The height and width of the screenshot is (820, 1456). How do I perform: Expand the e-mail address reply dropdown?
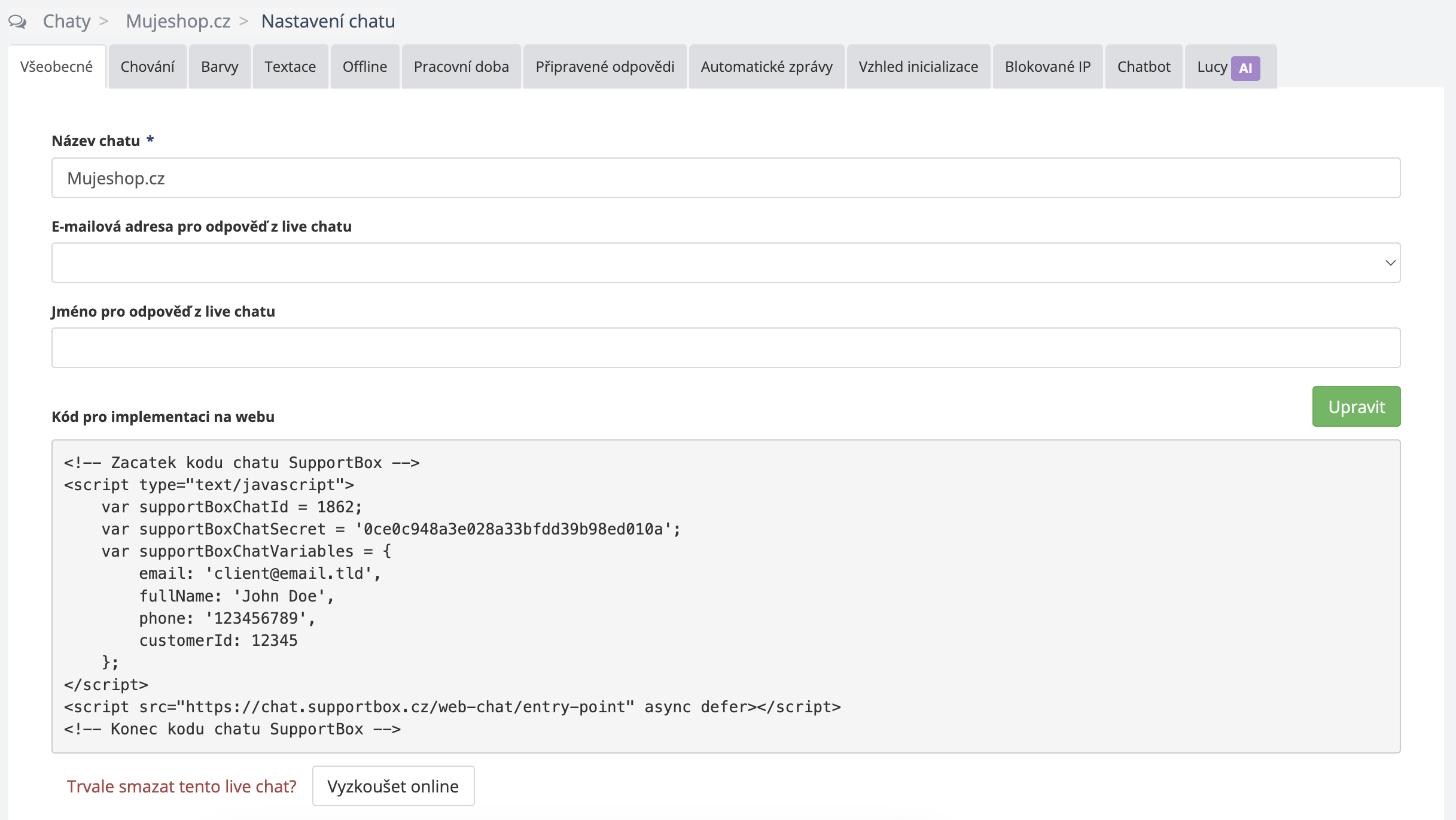pos(726,263)
